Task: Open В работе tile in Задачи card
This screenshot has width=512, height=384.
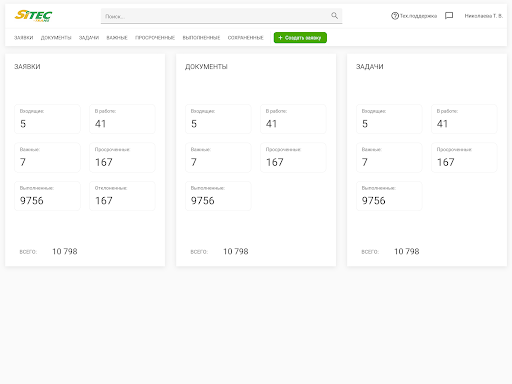Action: (x=464, y=119)
